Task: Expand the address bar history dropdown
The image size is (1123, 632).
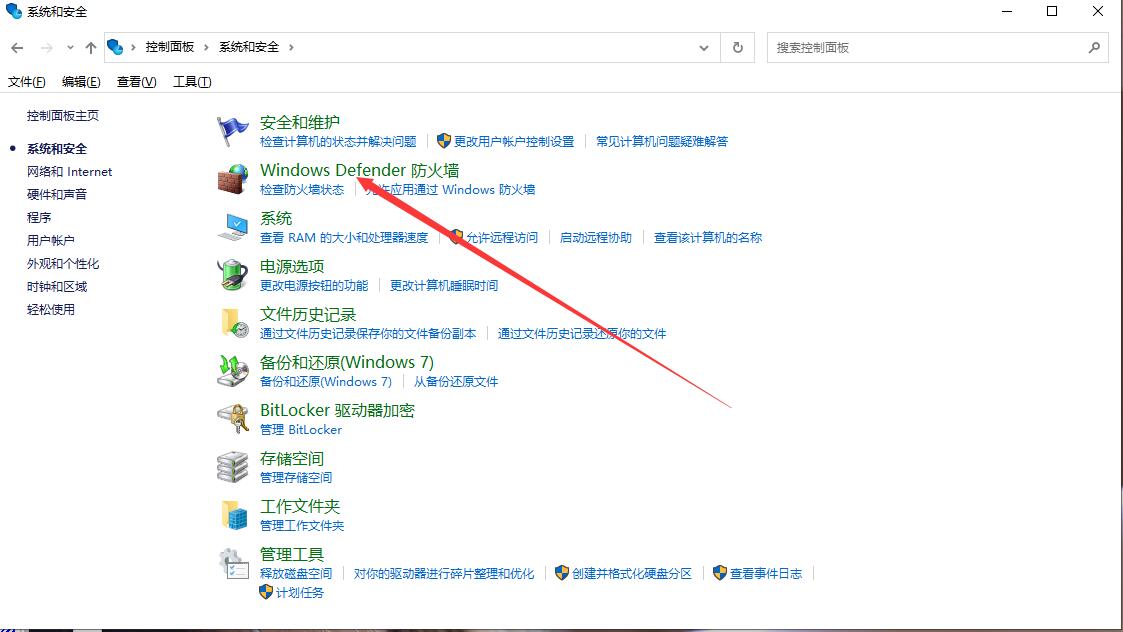Action: pyautogui.click(x=705, y=47)
